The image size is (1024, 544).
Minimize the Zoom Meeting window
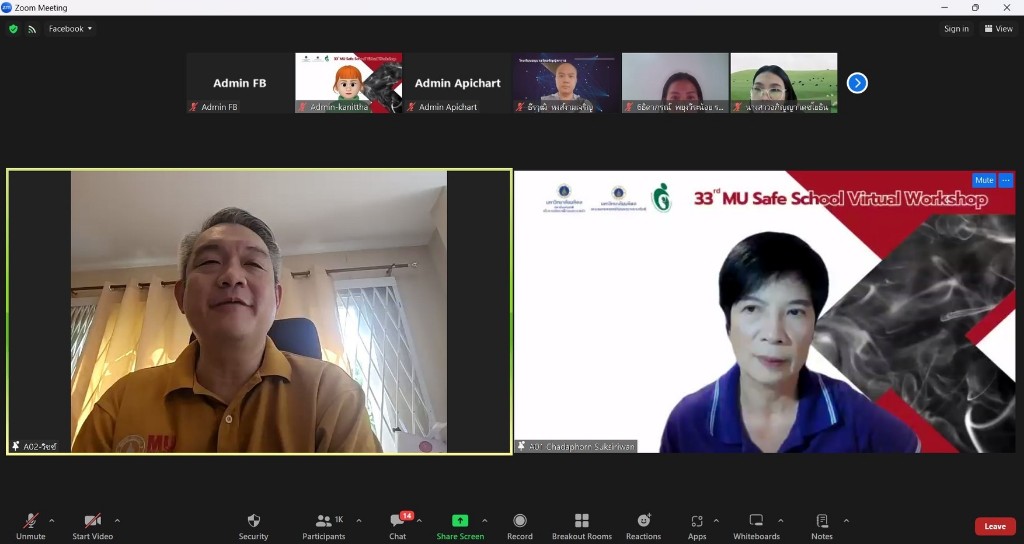[944, 8]
